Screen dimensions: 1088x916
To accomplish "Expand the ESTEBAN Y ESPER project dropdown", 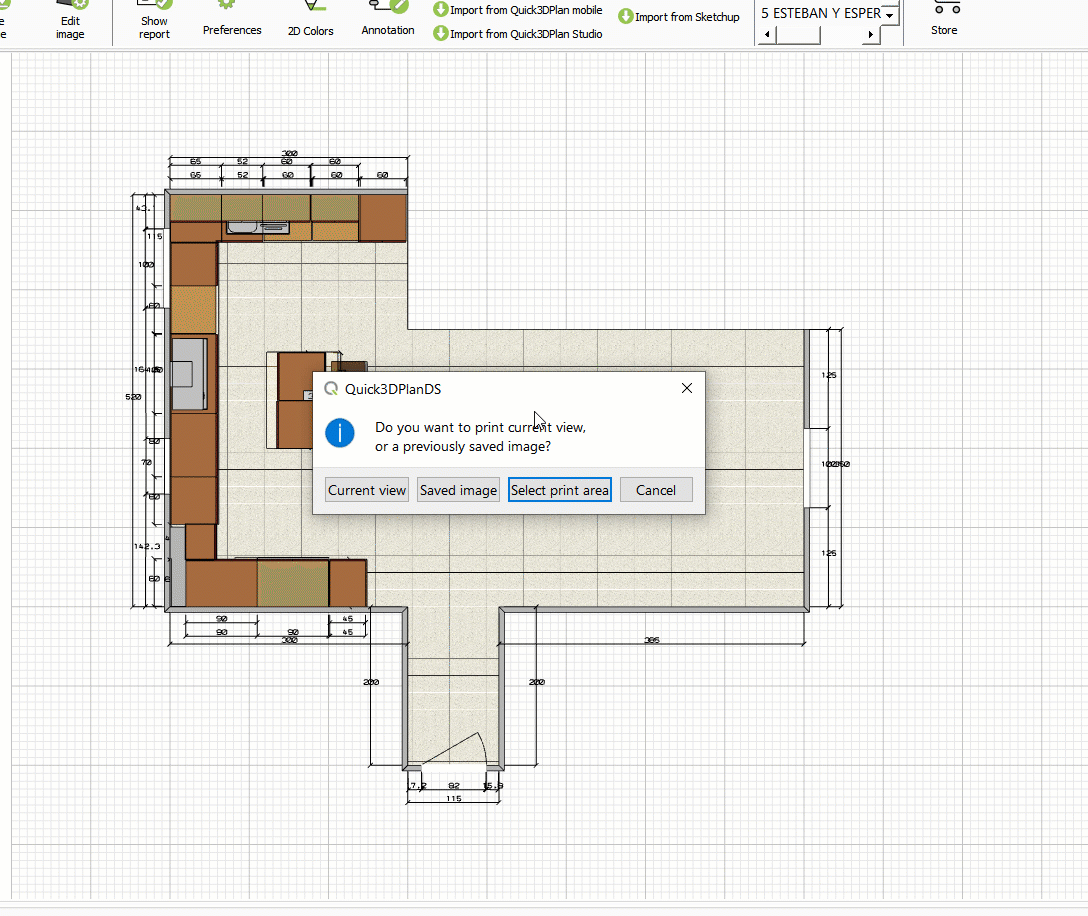I will [889, 15].
